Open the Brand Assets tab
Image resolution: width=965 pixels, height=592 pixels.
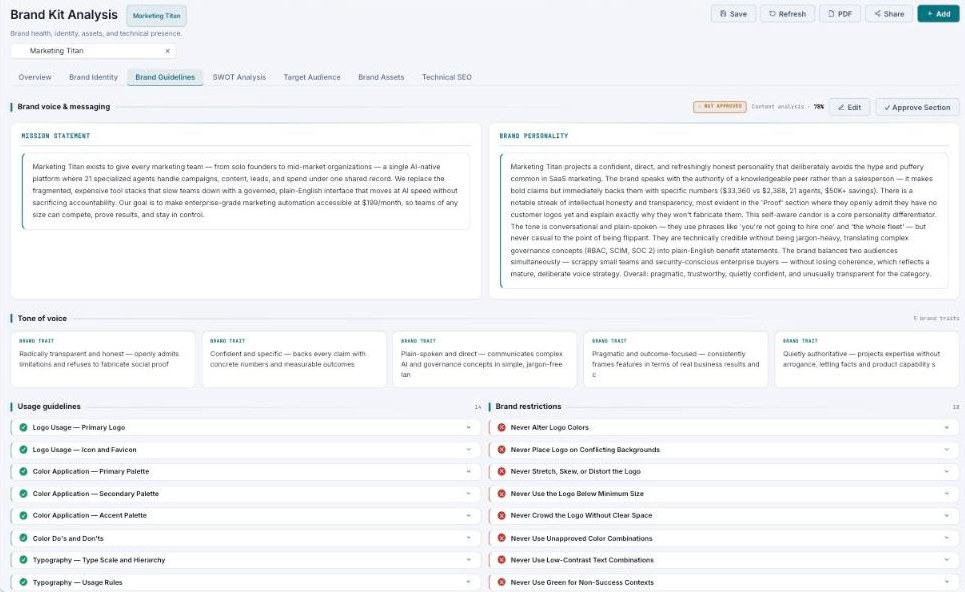381,77
